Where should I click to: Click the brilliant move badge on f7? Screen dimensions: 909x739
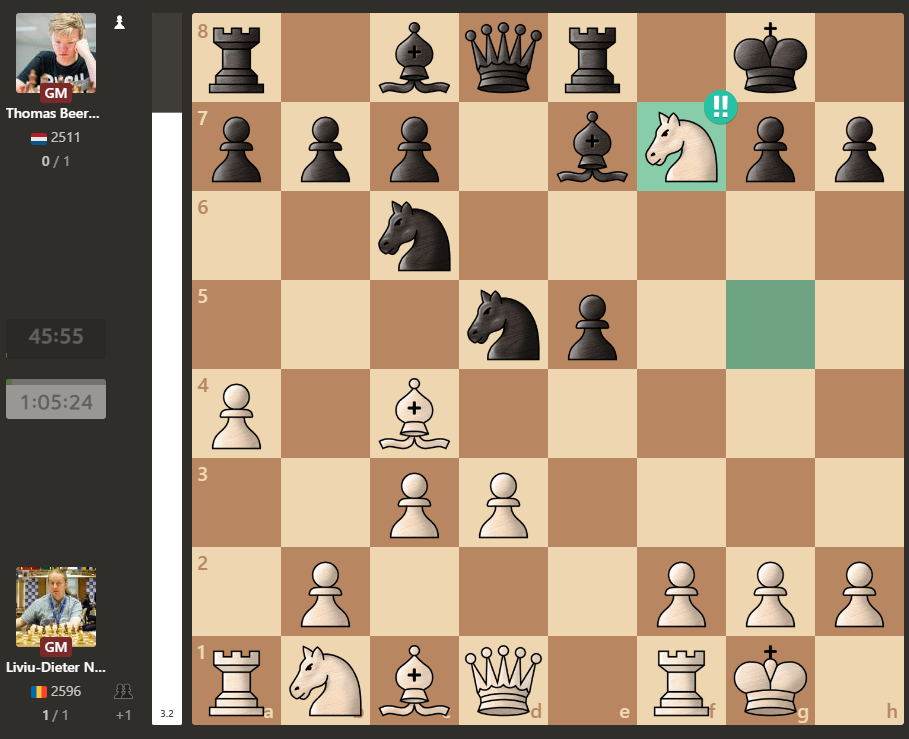720,107
